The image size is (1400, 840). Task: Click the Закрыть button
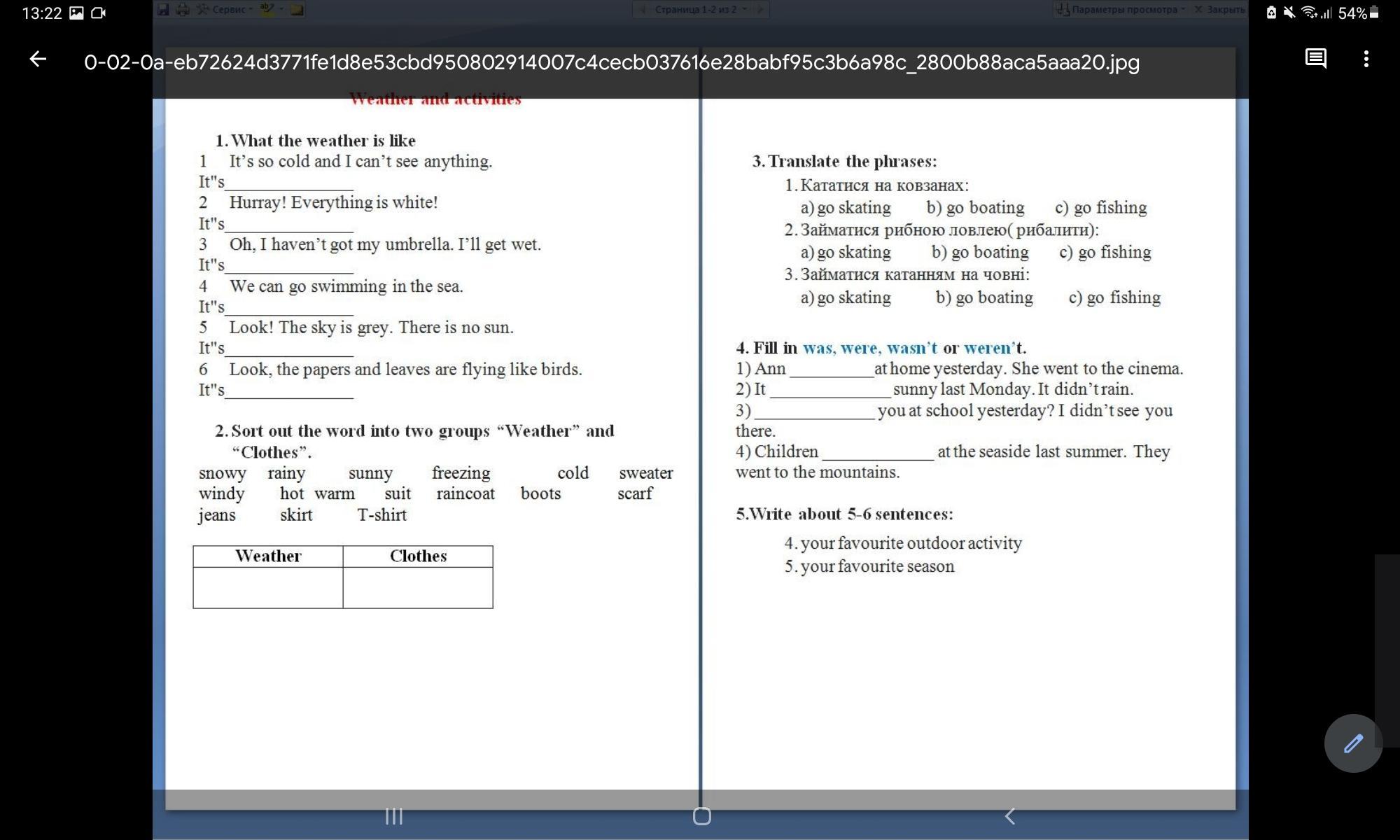click(x=1219, y=10)
